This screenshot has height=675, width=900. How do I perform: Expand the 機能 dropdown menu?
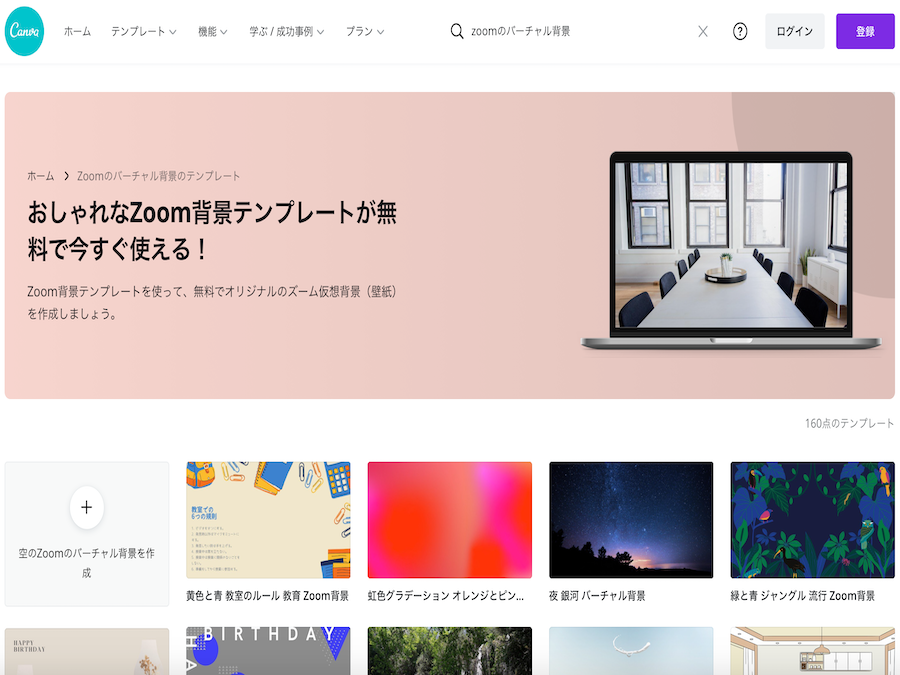[213, 31]
